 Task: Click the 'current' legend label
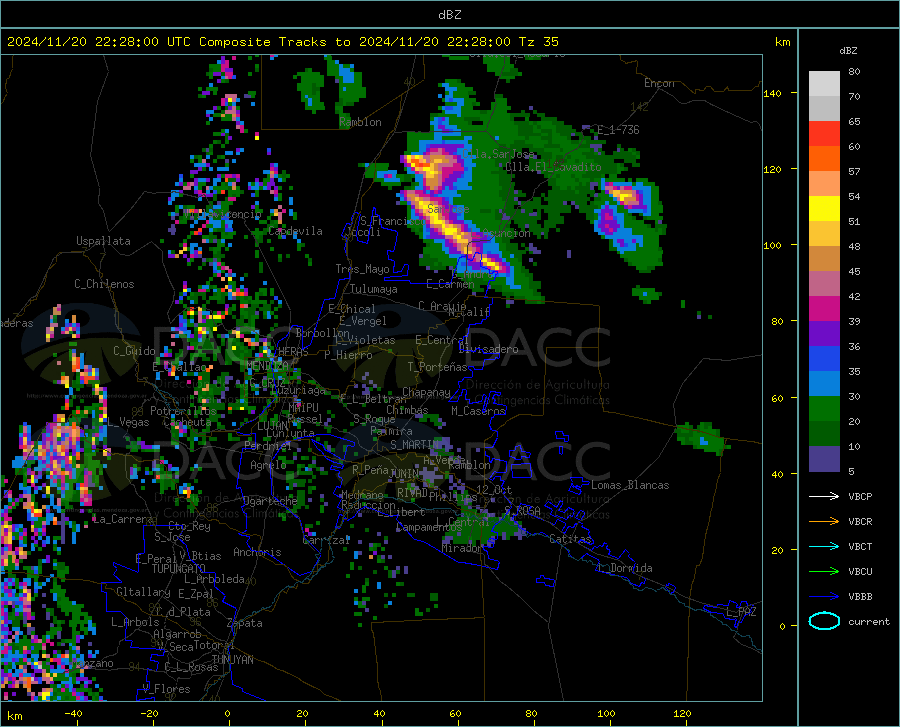point(869,621)
